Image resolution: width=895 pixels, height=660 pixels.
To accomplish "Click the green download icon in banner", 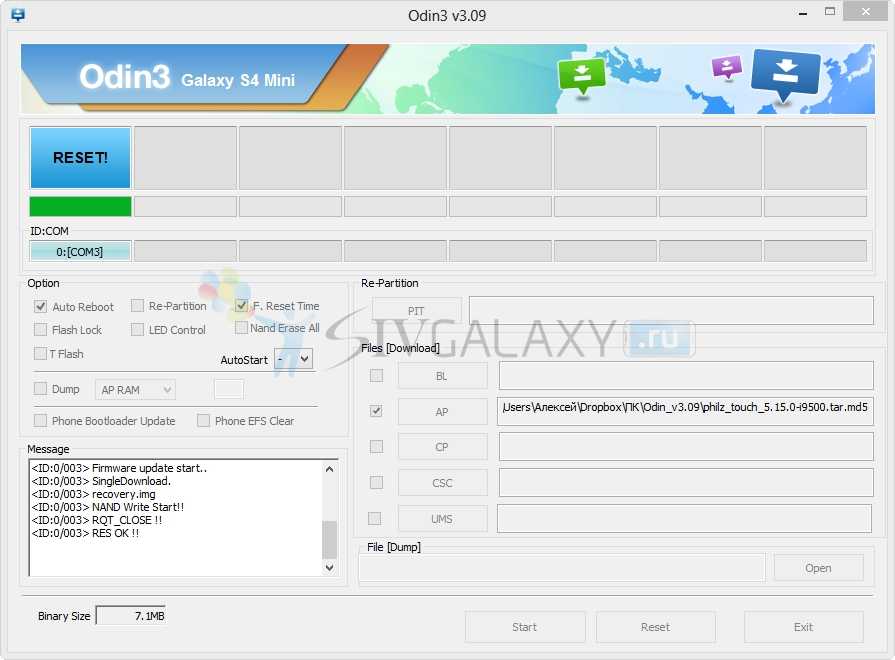I will click(582, 75).
